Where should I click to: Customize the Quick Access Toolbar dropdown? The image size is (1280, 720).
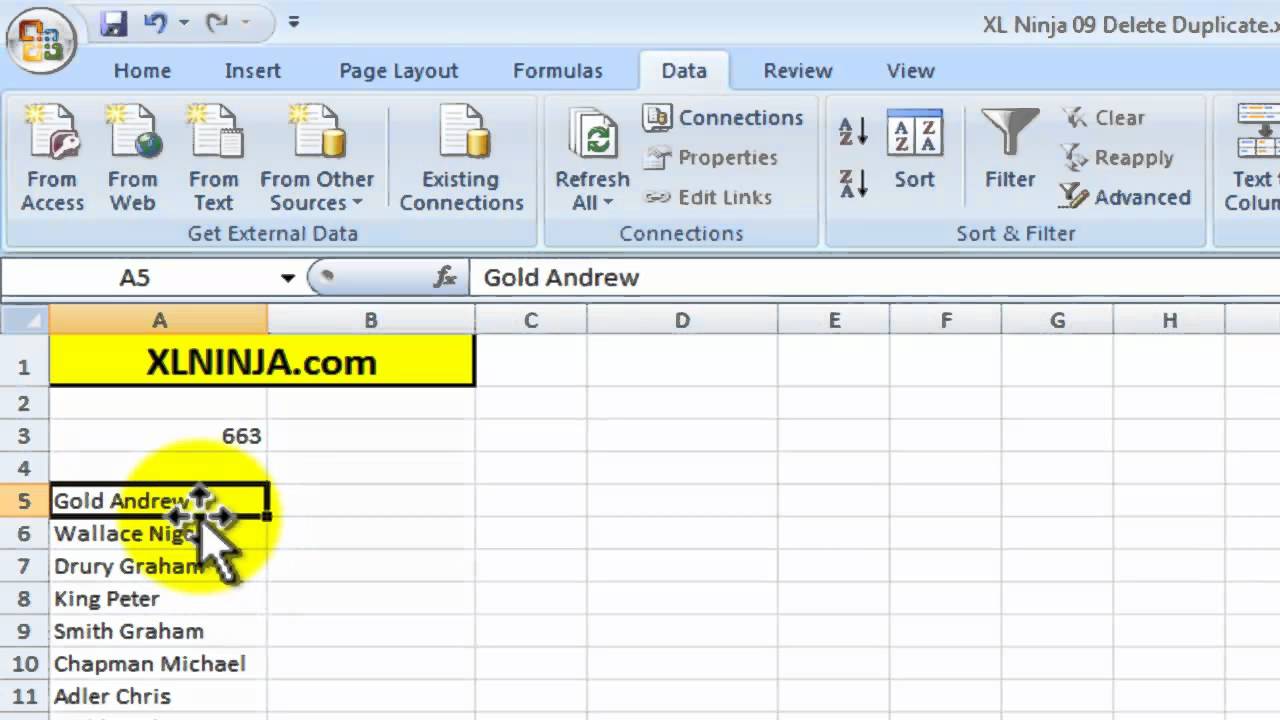point(293,22)
